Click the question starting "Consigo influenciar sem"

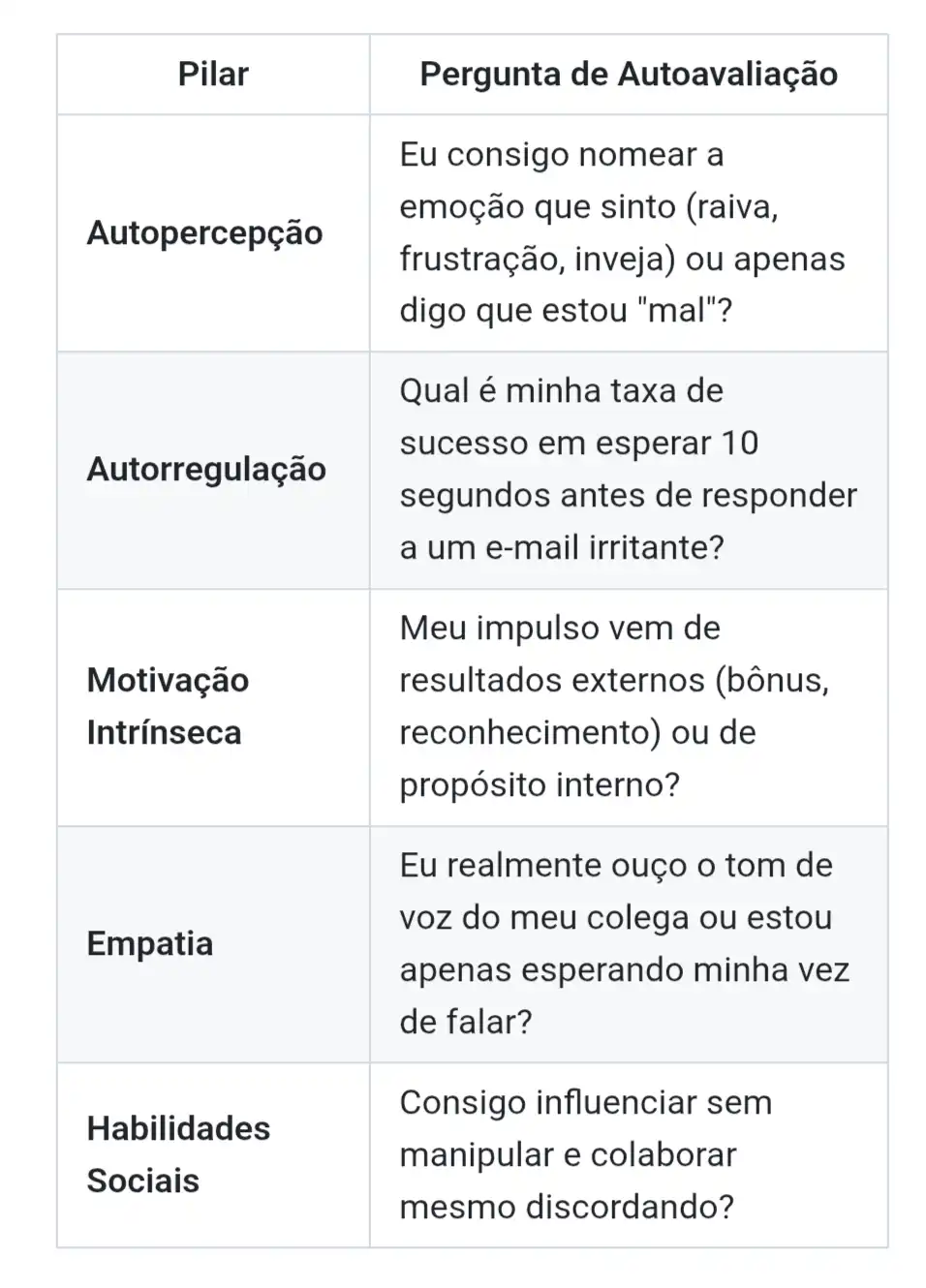pos(585,1154)
